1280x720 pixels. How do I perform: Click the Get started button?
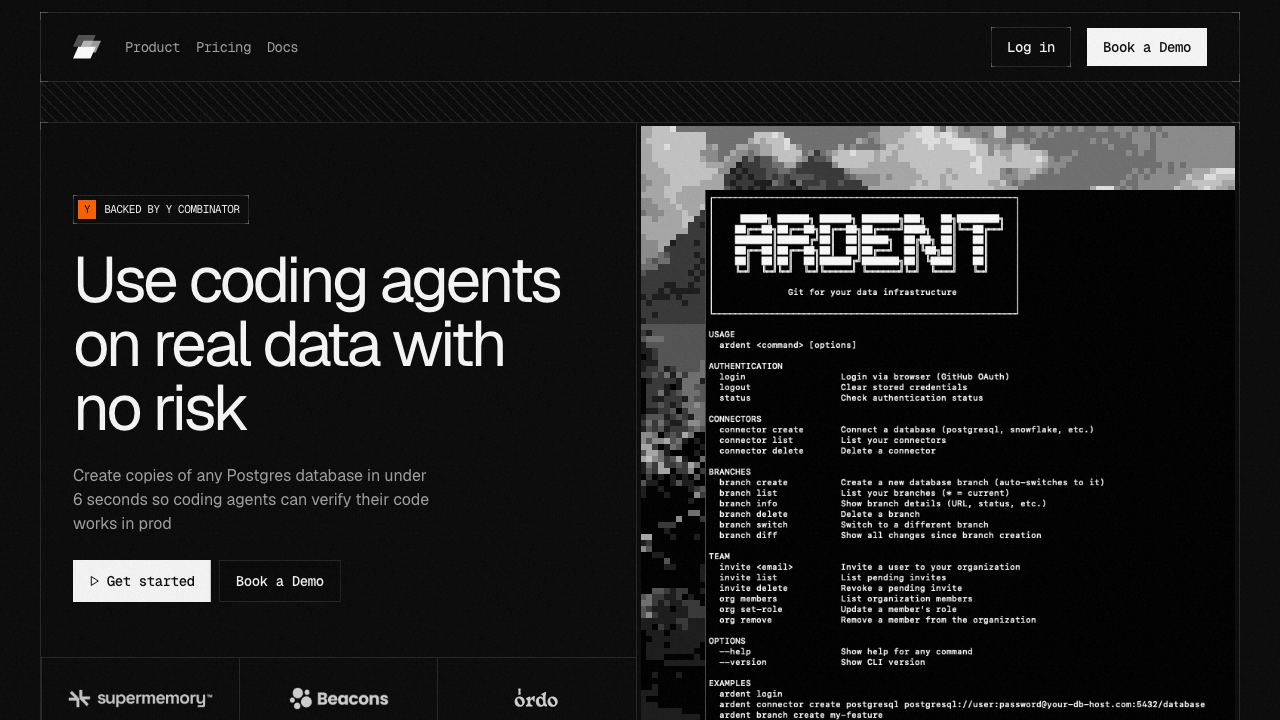tap(142, 581)
